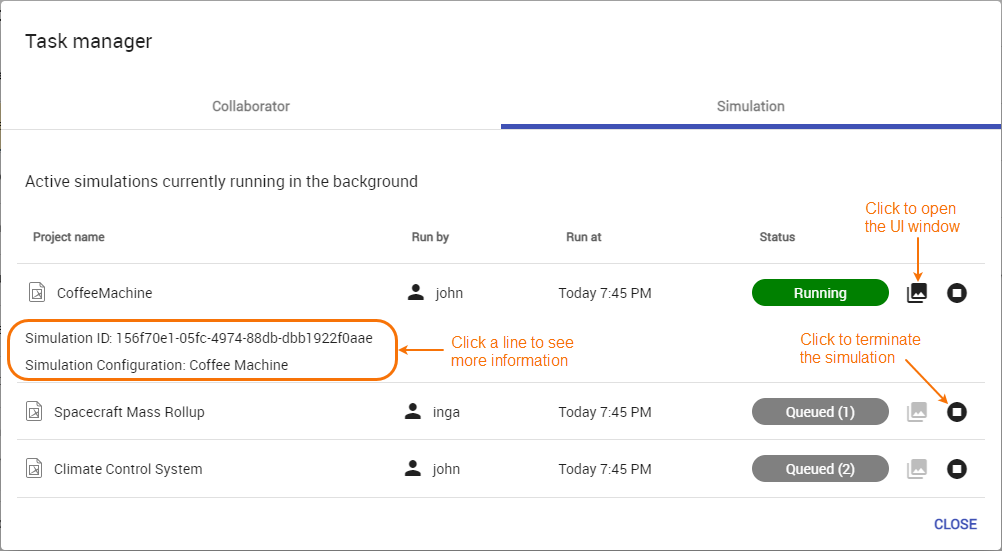Terminate the CoffeeMachine simulation
Image resolution: width=1002 pixels, height=551 pixels.
[957, 293]
